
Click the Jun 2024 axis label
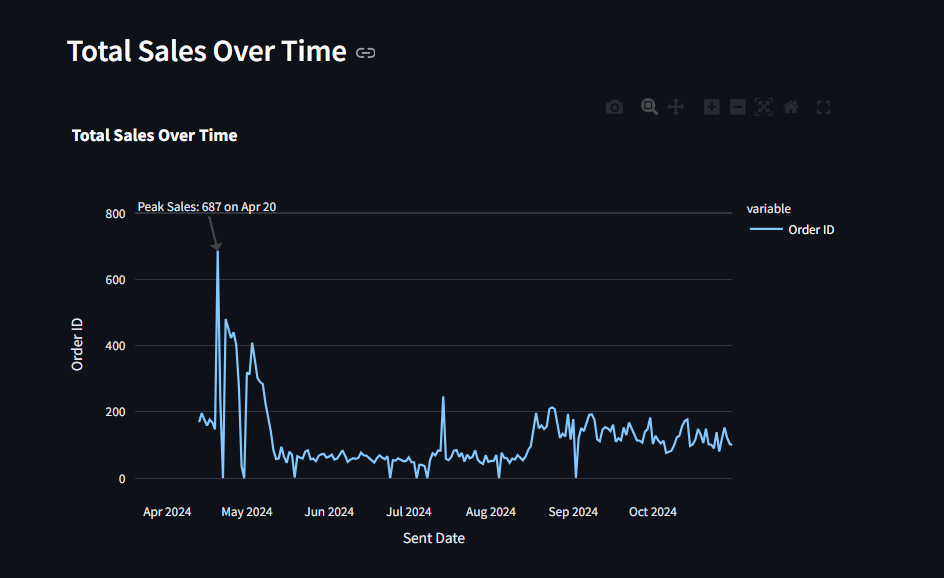coord(329,512)
